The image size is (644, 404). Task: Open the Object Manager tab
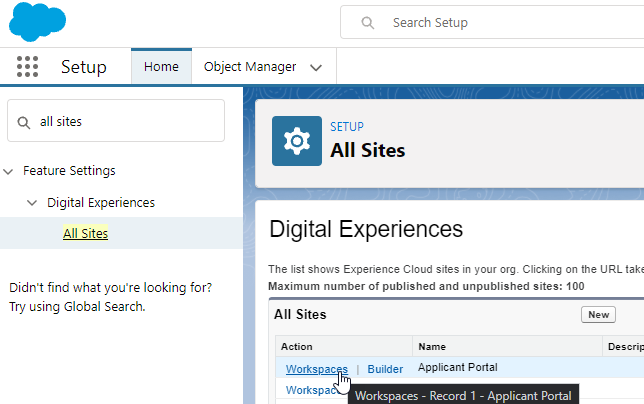(250, 67)
